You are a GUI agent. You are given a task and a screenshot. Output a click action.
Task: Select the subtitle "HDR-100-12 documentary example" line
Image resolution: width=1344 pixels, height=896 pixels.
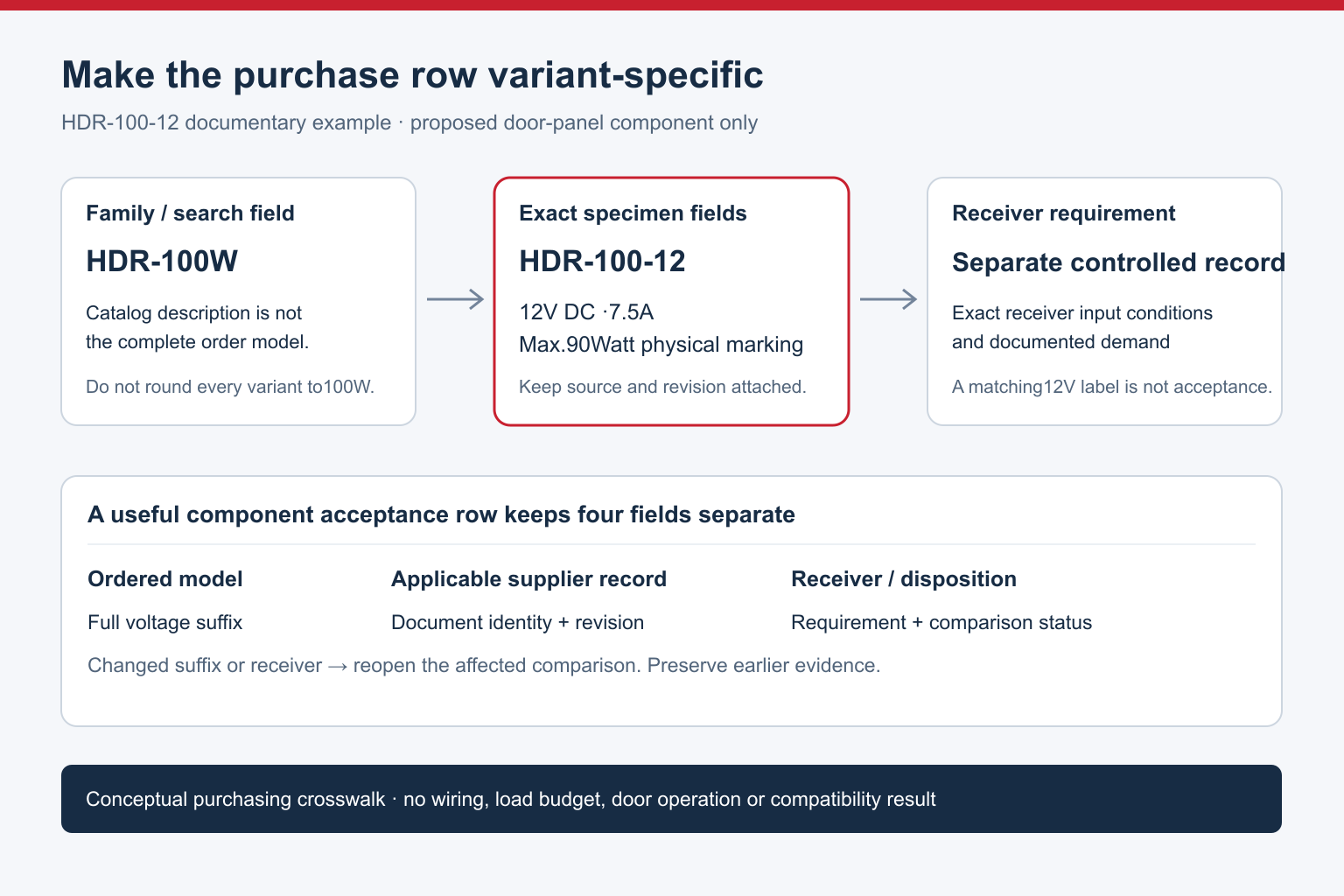click(409, 122)
